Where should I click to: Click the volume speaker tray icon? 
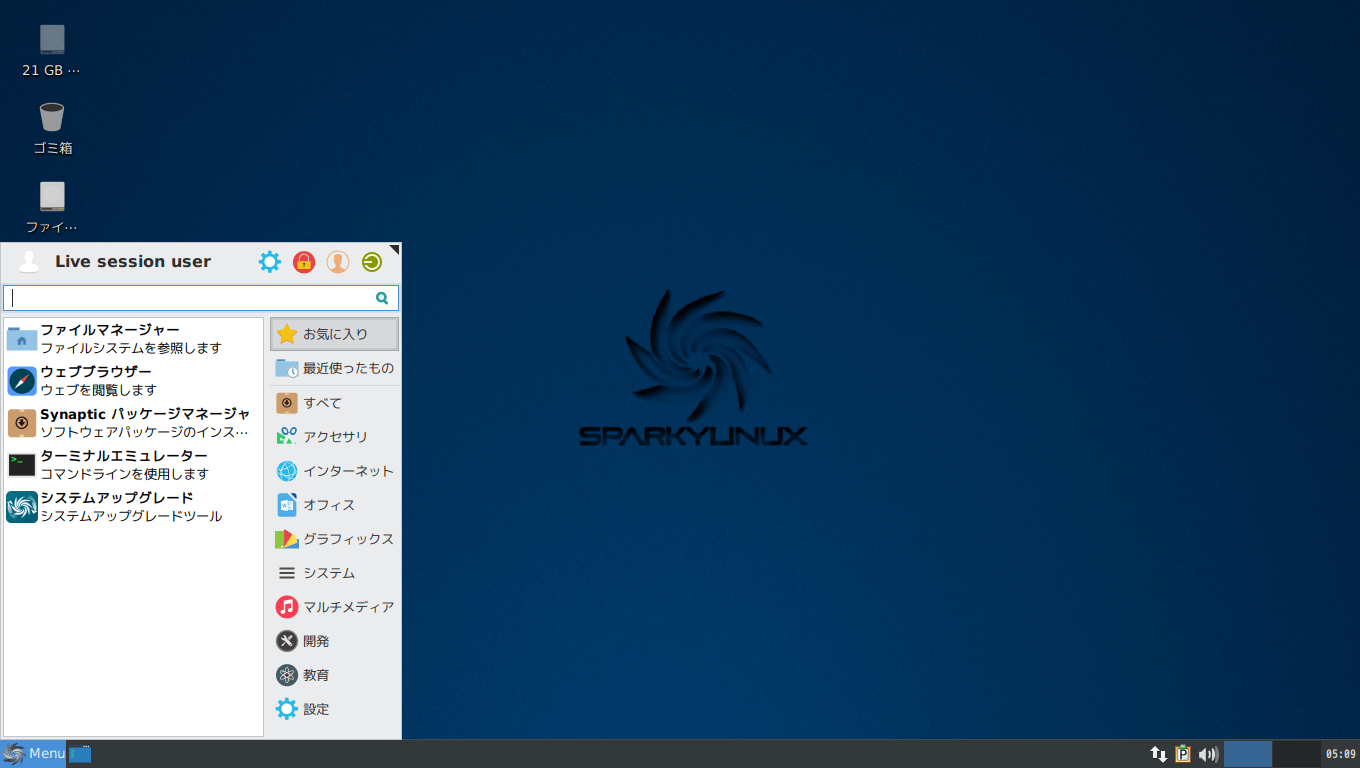[1208, 754]
